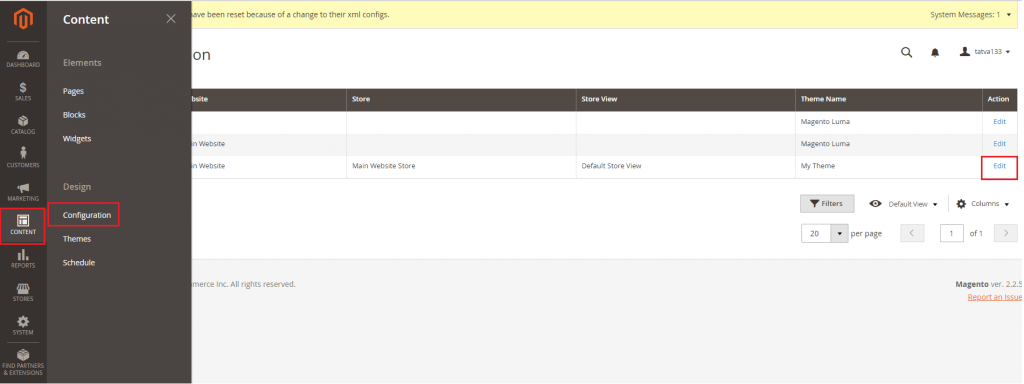1024x384 pixels.
Task: Open the Stores sidebar section
Action: coord(23,293)
